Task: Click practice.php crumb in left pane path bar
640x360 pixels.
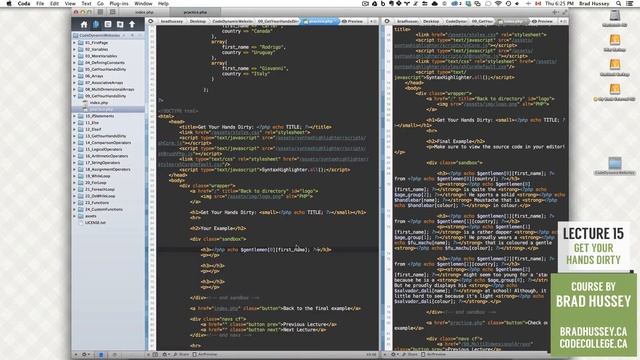Action: [x=320, y=21]
